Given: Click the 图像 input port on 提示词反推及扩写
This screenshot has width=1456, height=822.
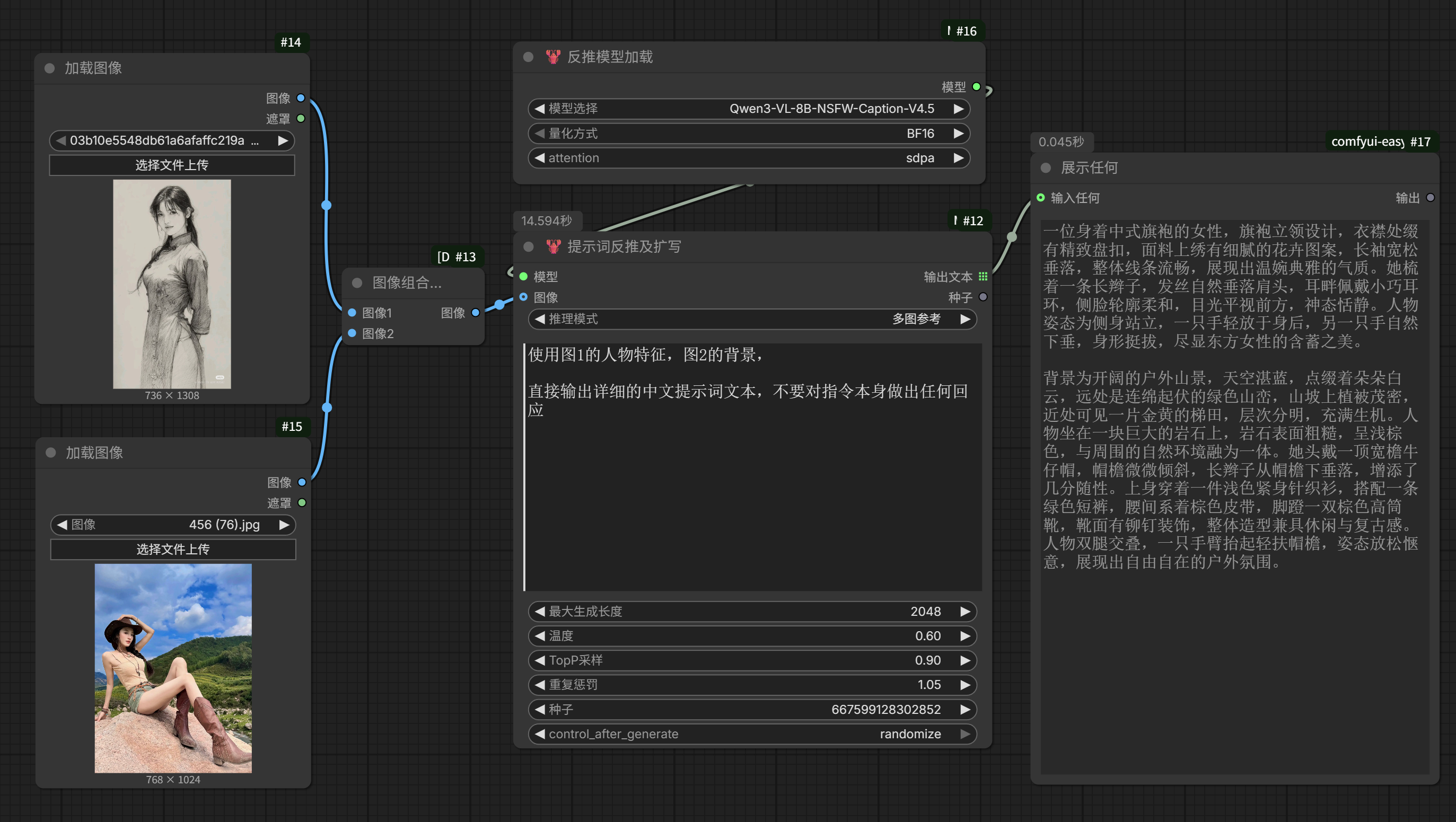Looking at the screenshot, I should [523, 297].
